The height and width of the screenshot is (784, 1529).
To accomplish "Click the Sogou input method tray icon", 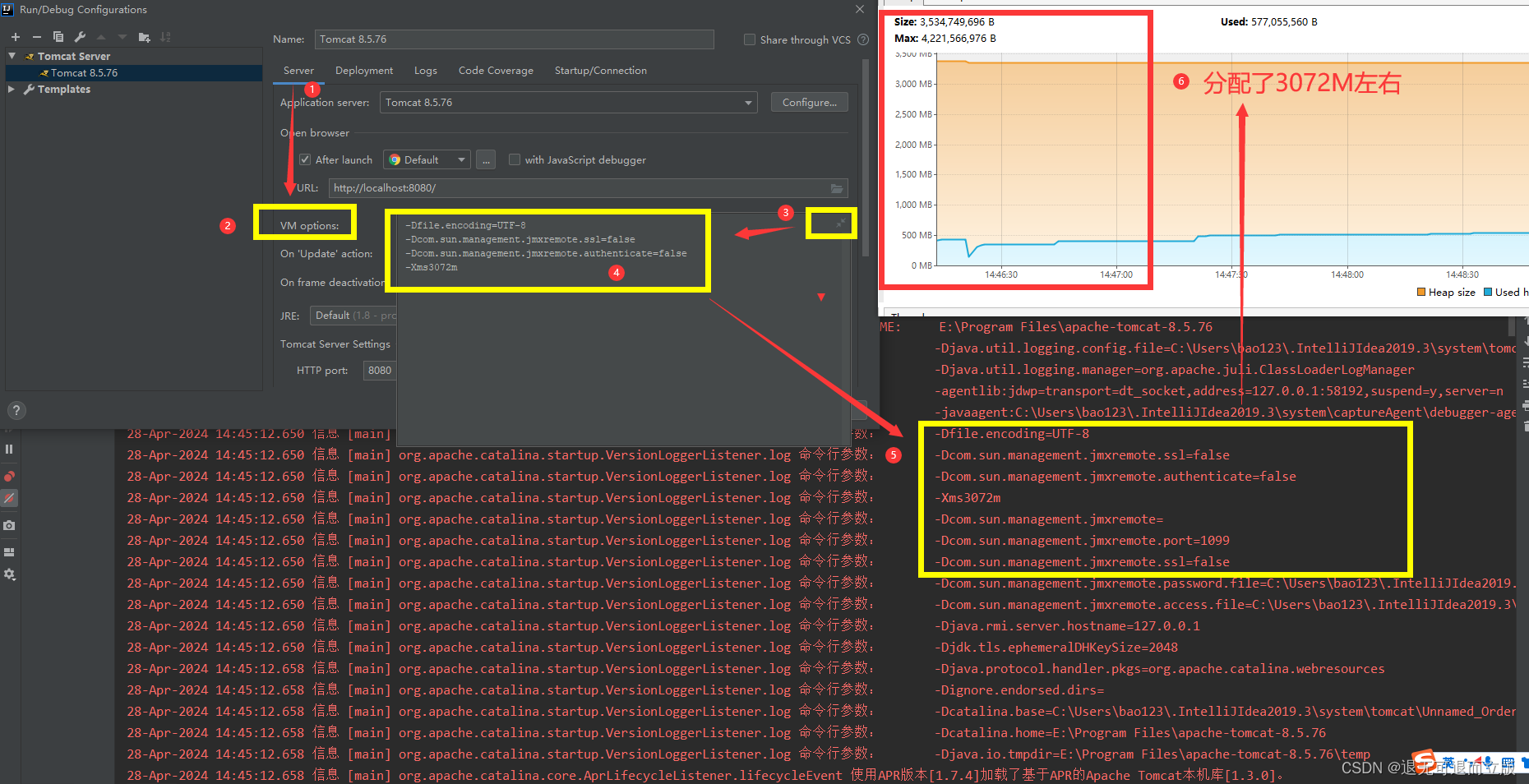I will pos(1424,762).
